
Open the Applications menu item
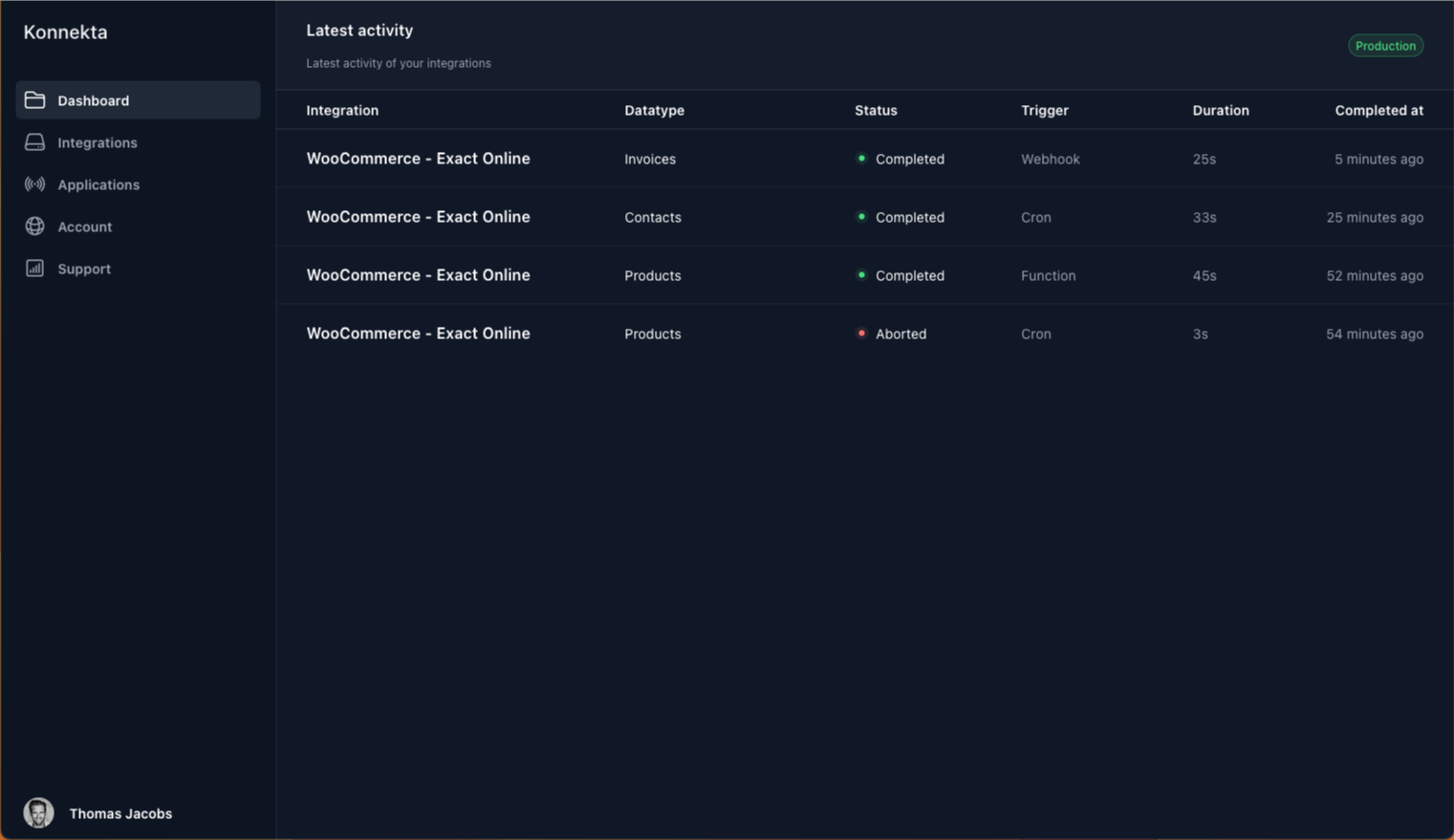[x=138, y=184]
